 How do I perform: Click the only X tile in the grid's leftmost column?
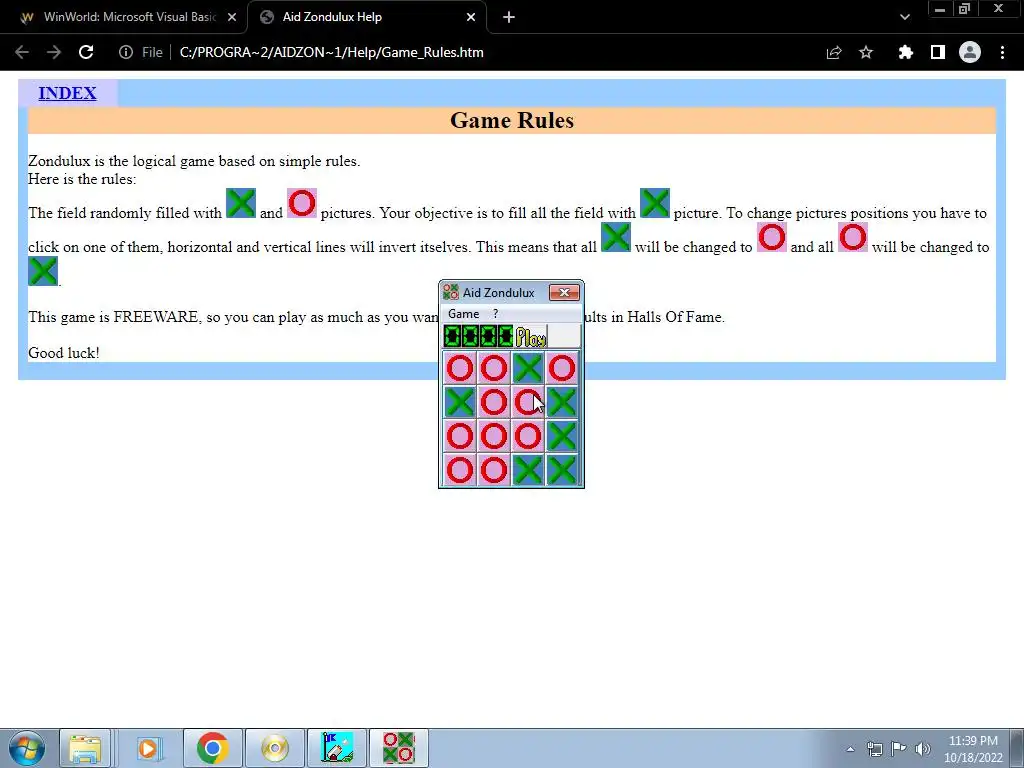click(460, 402)
